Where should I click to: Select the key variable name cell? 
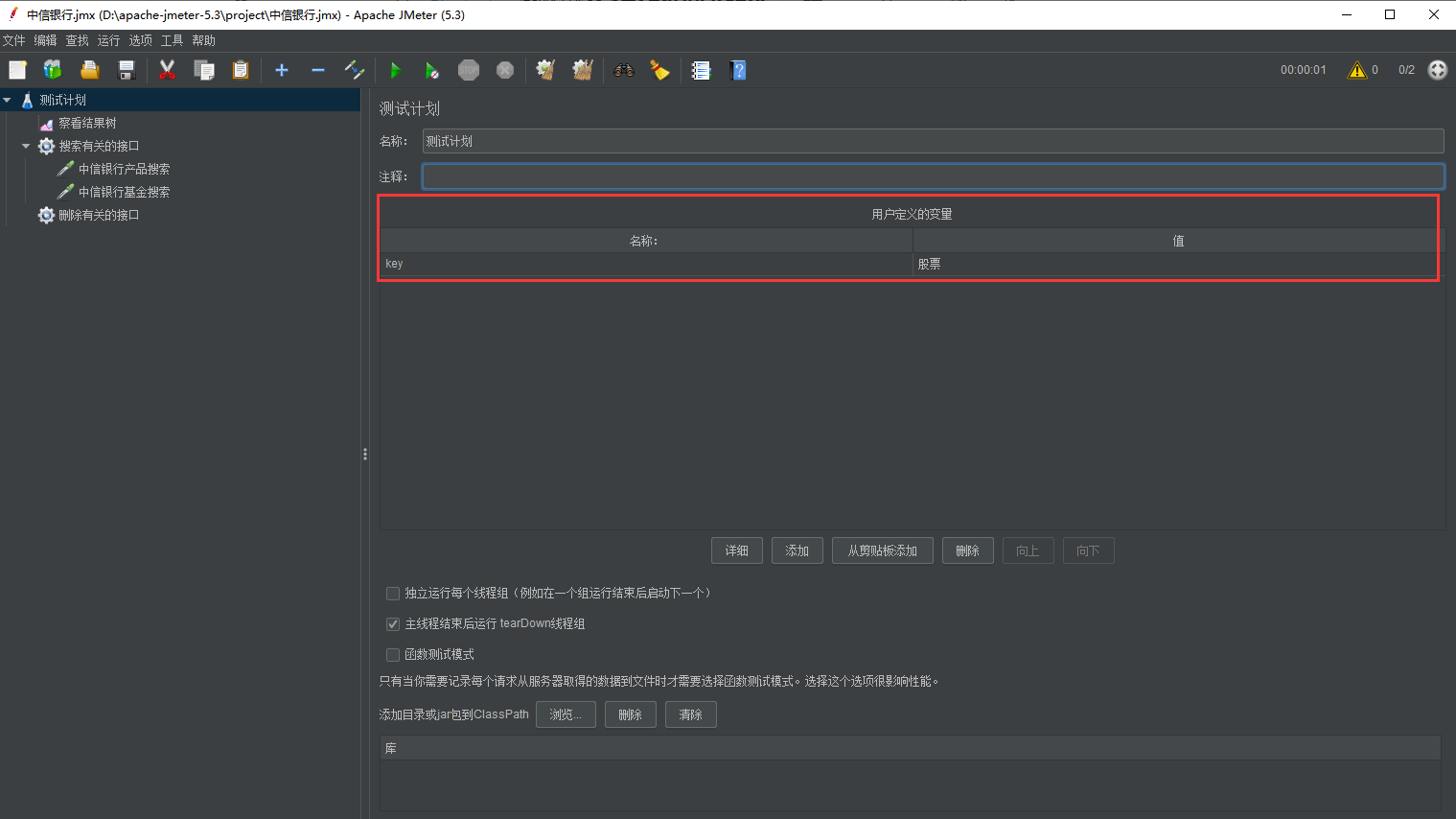click(x=646, y=264)
